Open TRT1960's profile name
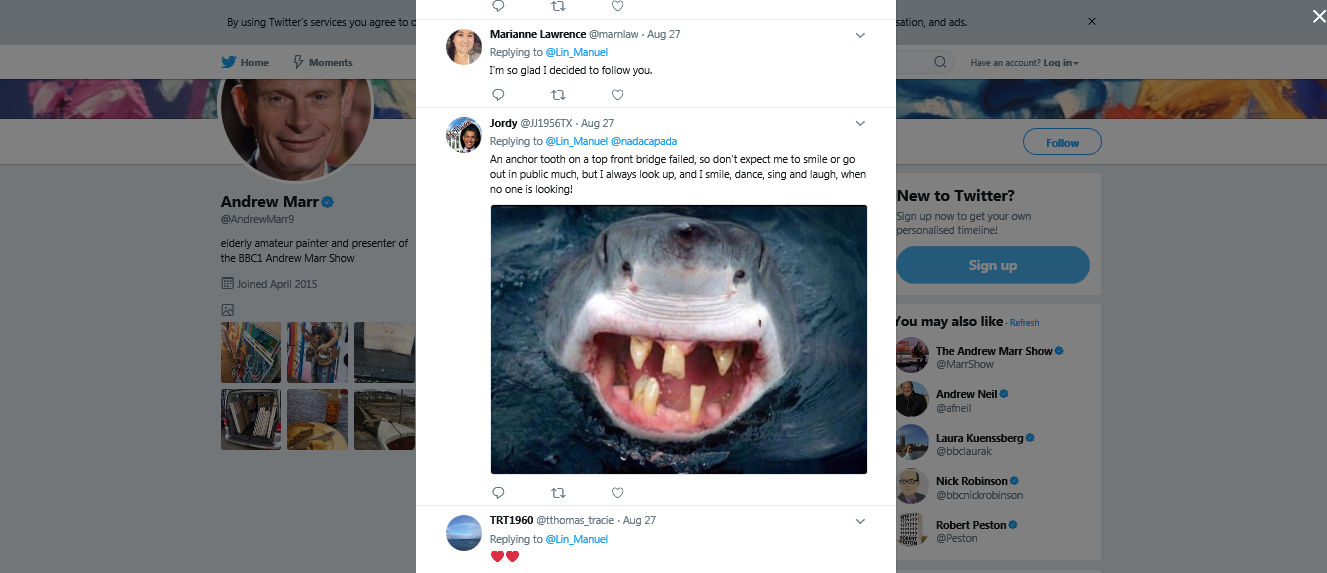 click(512, 520)
